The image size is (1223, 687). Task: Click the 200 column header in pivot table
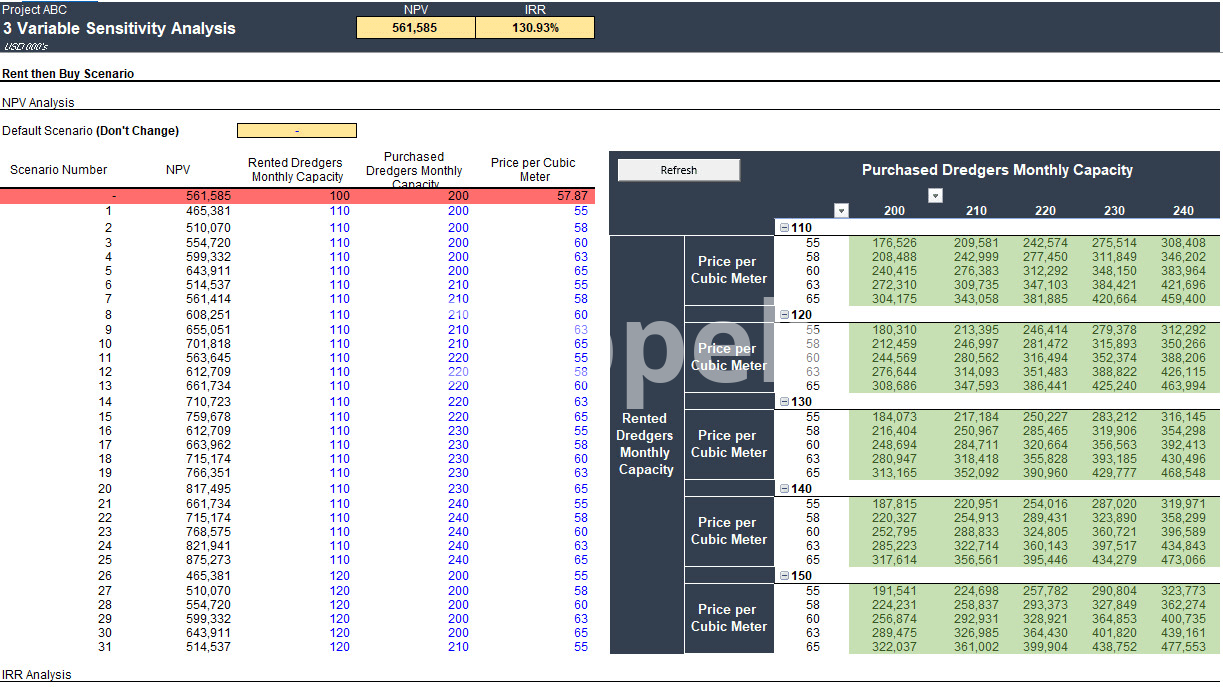pos(894,211)
